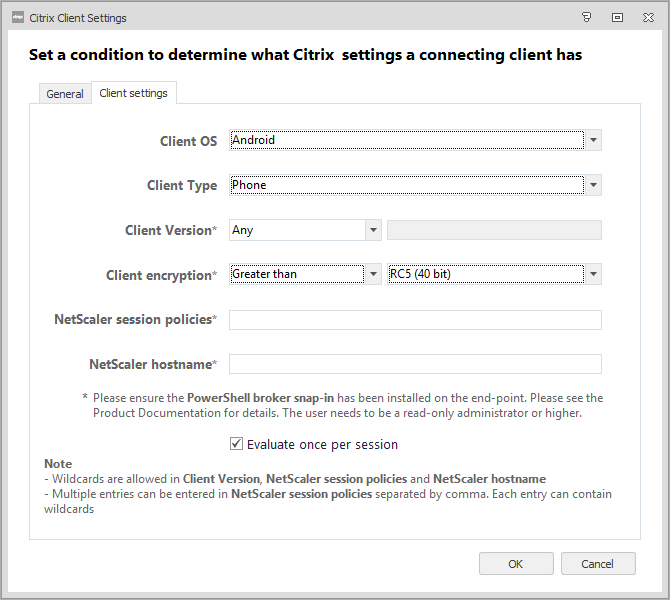Switch to the General tab
The image size is (670, 600).
point(65,94)
